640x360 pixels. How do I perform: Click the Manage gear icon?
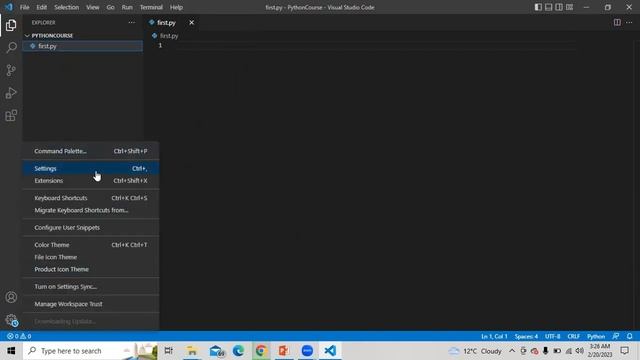point(11,320)
